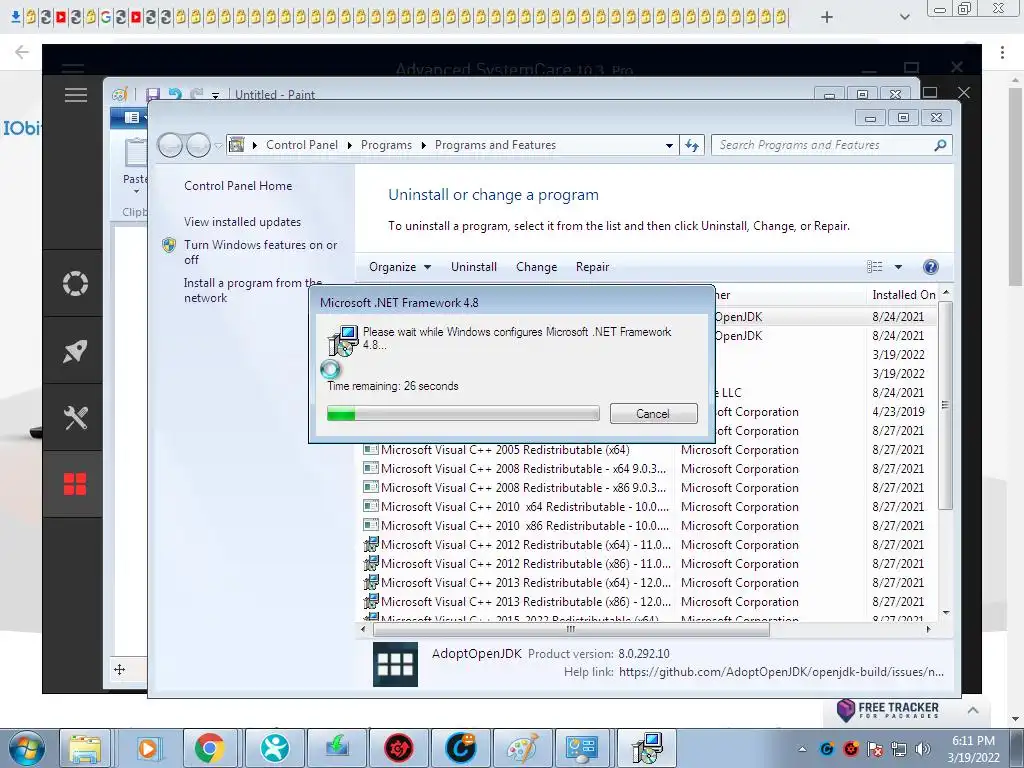Switch to the Paint taskbar icon

point(522,748)
